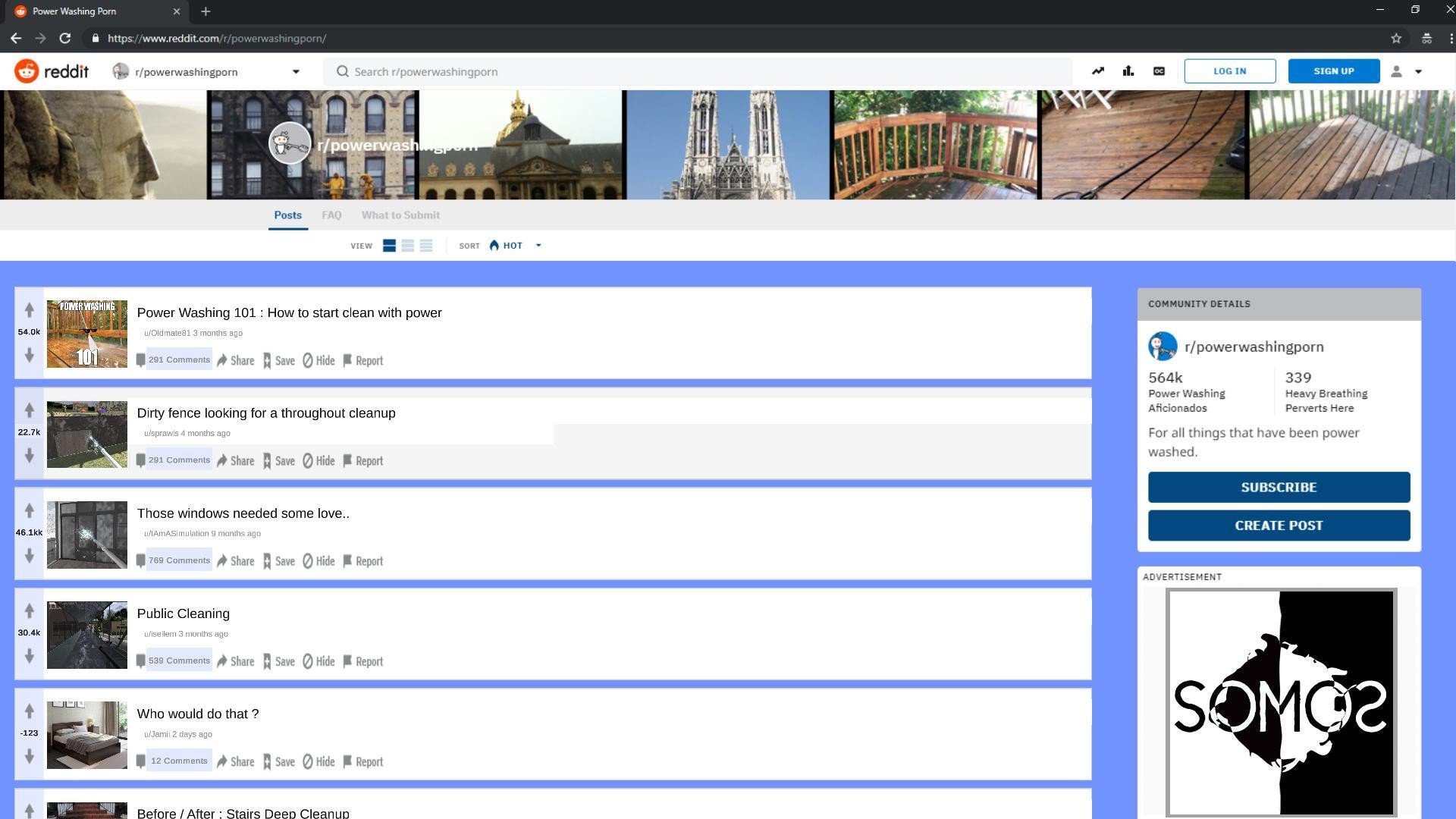The image size is (1456, 819).
Task: Bookmark this page with the star icon
Action: click(x=1396, y=38)
